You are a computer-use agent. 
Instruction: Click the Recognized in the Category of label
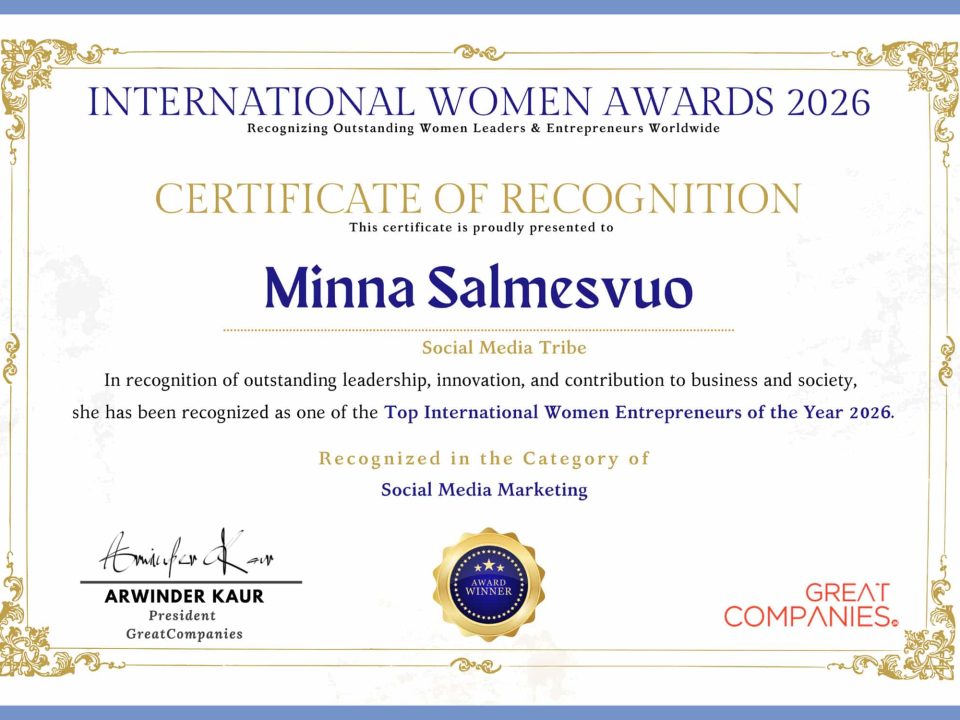[484, 459]
